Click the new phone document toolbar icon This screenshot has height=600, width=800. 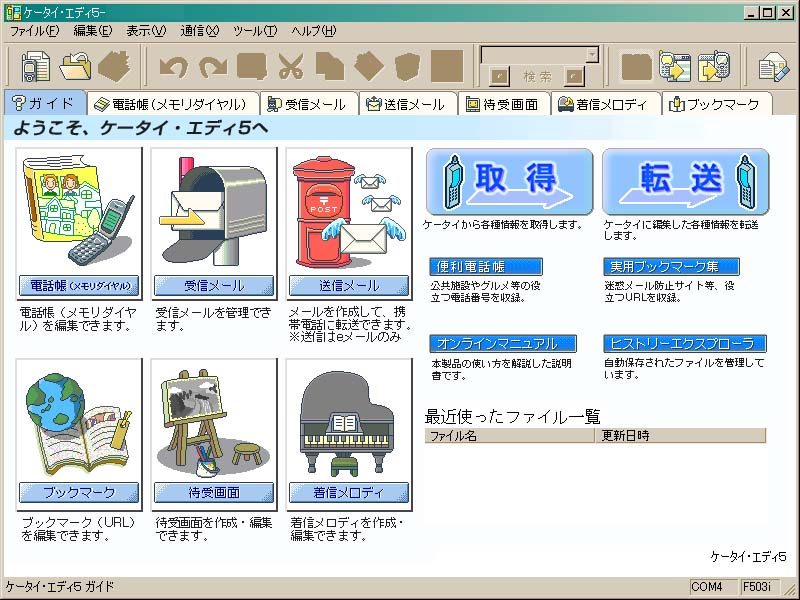point(35,66)
